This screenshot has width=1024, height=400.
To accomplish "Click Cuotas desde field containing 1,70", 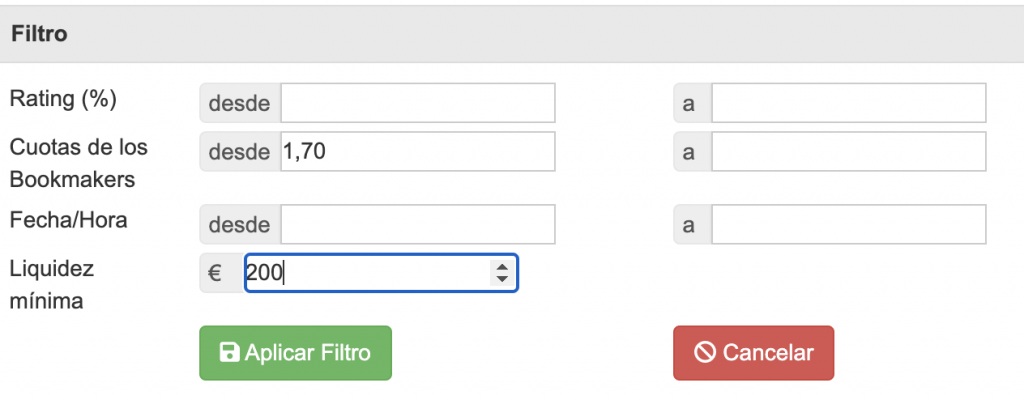I will (417, 152).
